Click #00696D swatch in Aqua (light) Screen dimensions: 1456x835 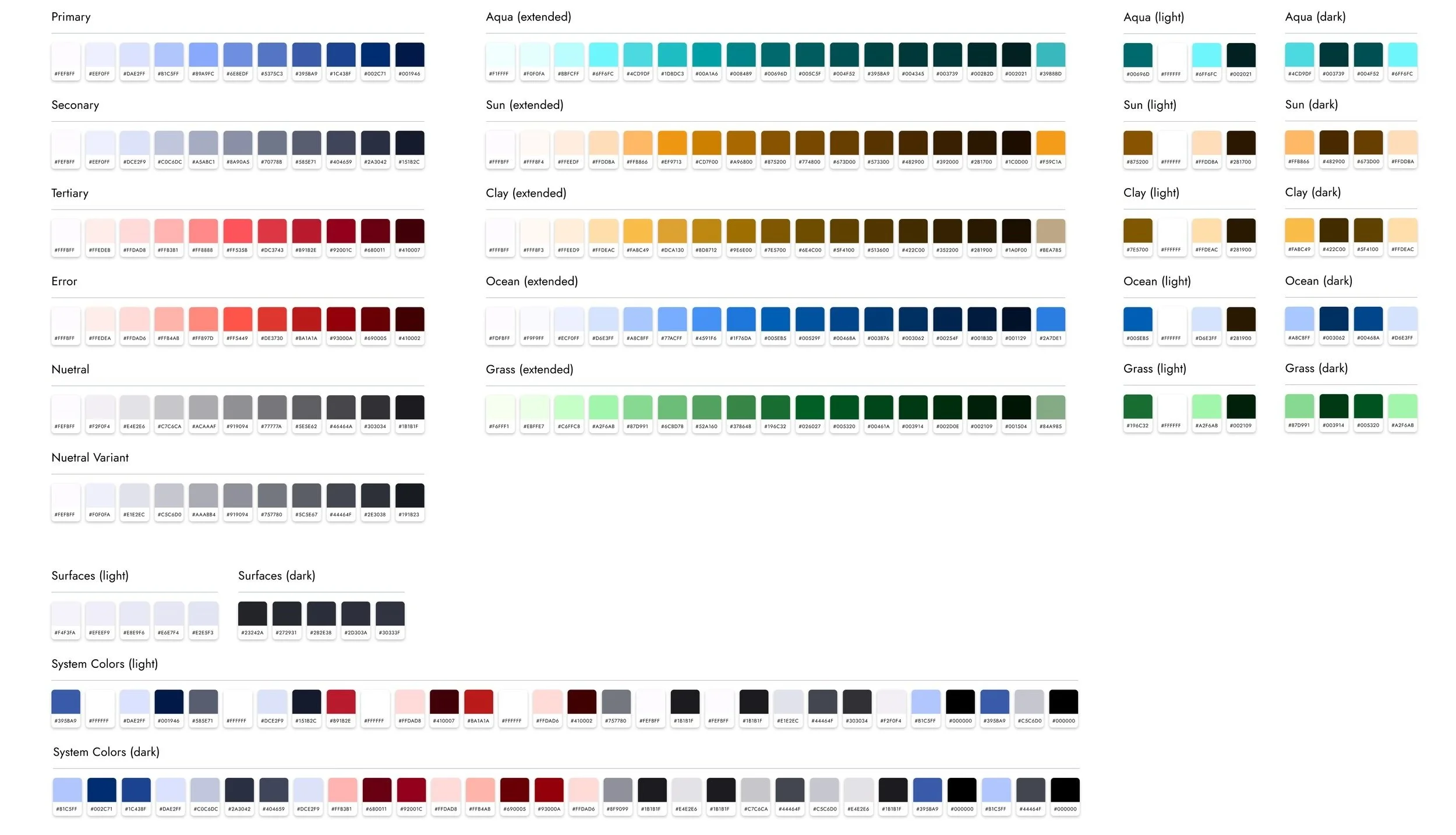(x=1137, y=55)
